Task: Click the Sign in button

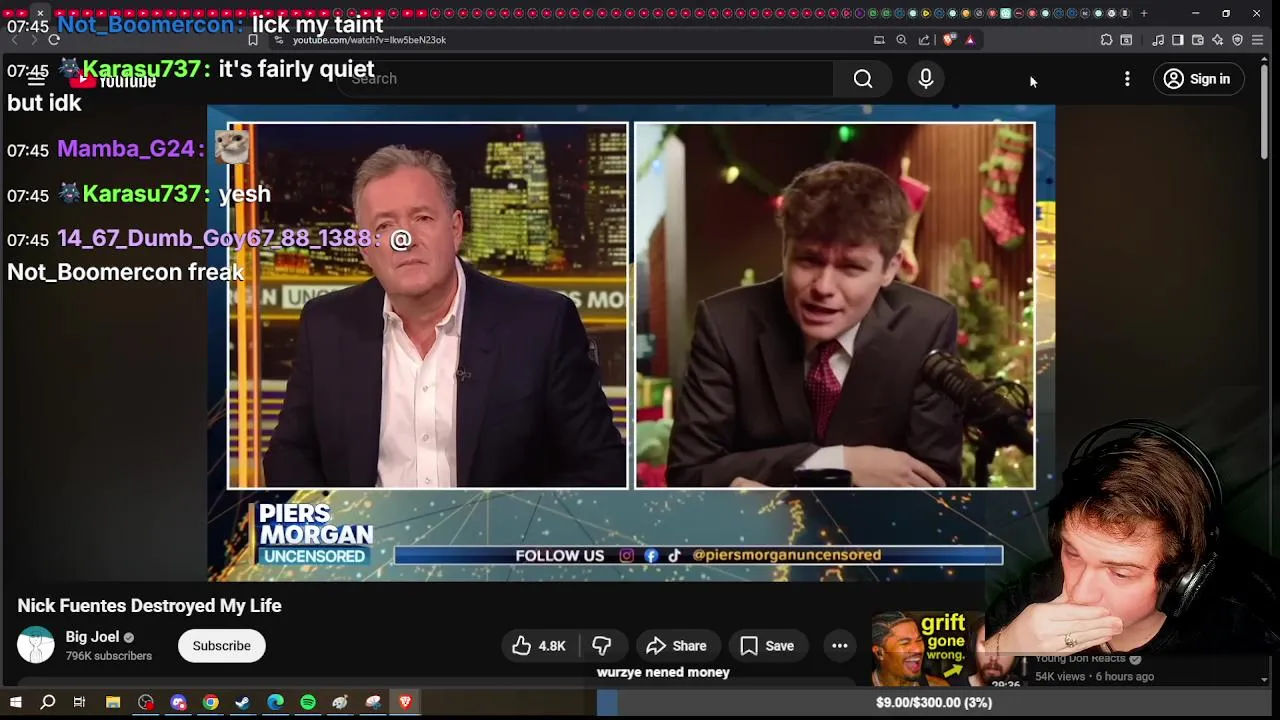Action: point(1198,79)
